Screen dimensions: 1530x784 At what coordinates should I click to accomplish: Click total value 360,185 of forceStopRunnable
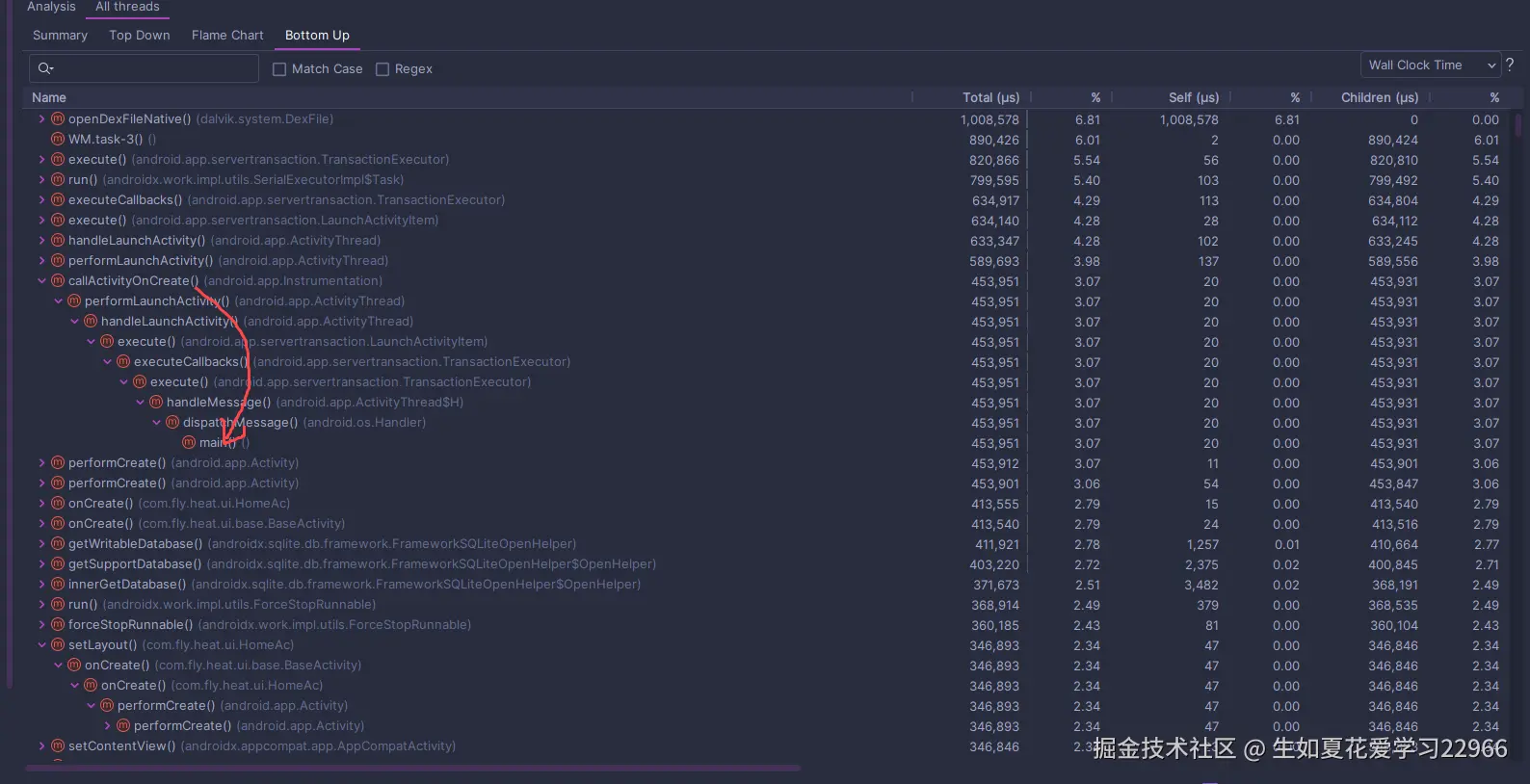[995, 626]
